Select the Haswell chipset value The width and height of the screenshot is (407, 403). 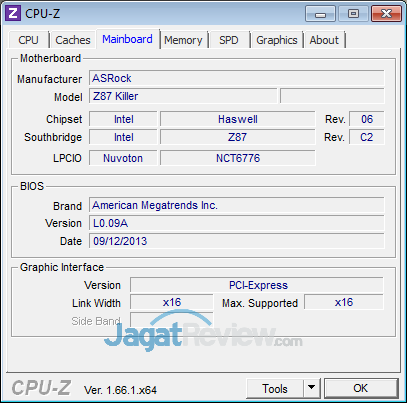point(238,119)
